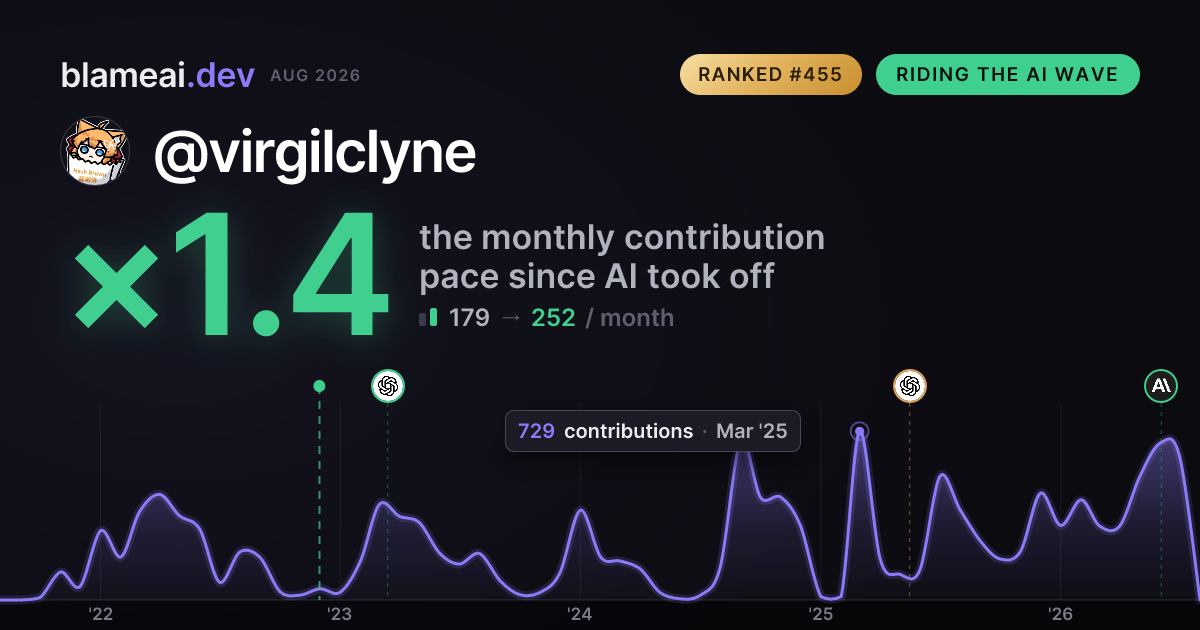Click the AUG 2026 date label
The width and height of the screenshot is (1200, 630).
(x=315, y=76)
